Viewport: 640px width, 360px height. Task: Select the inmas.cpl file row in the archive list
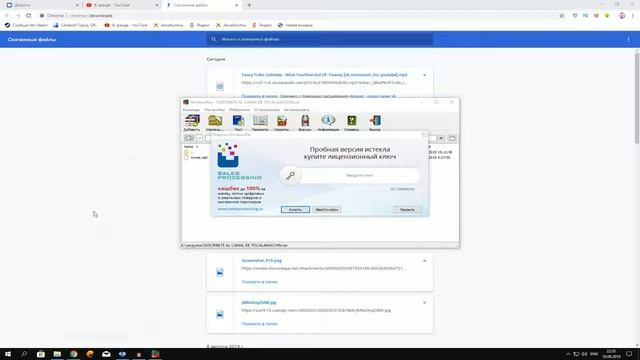click(x=196, y=158)
